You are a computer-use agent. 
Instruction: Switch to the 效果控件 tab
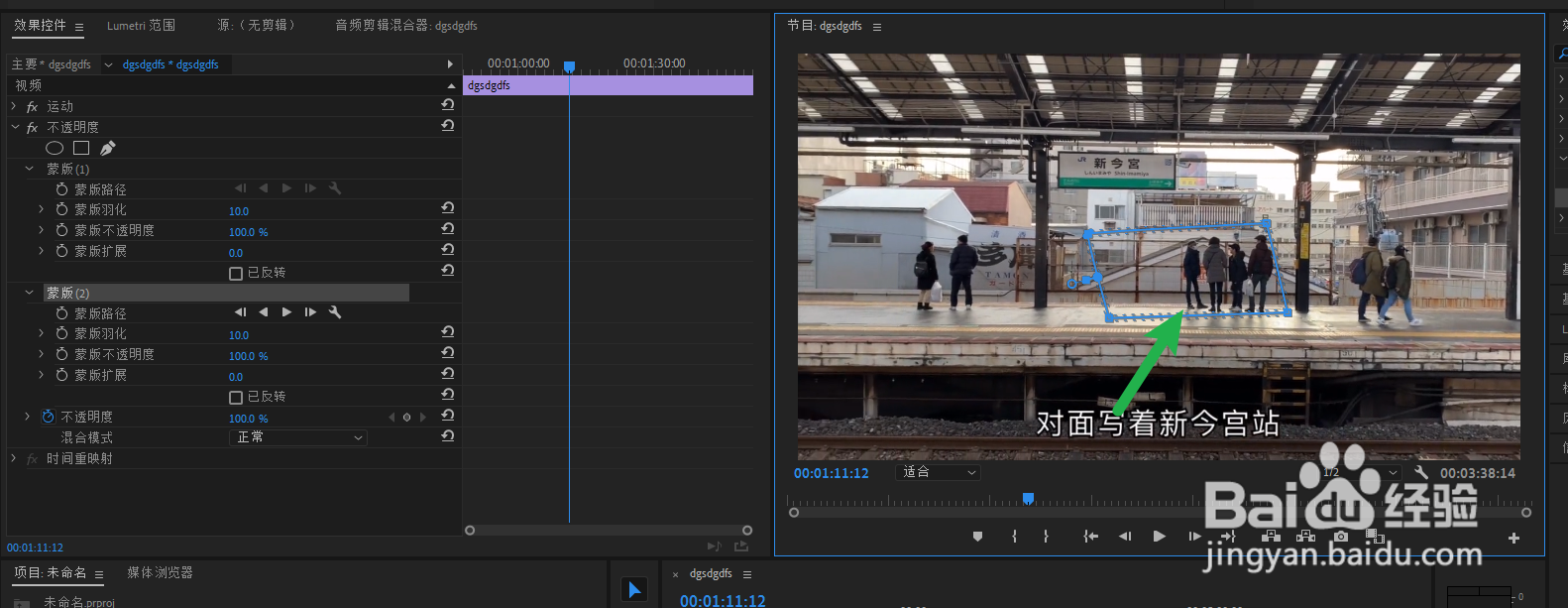pos(40,25)
